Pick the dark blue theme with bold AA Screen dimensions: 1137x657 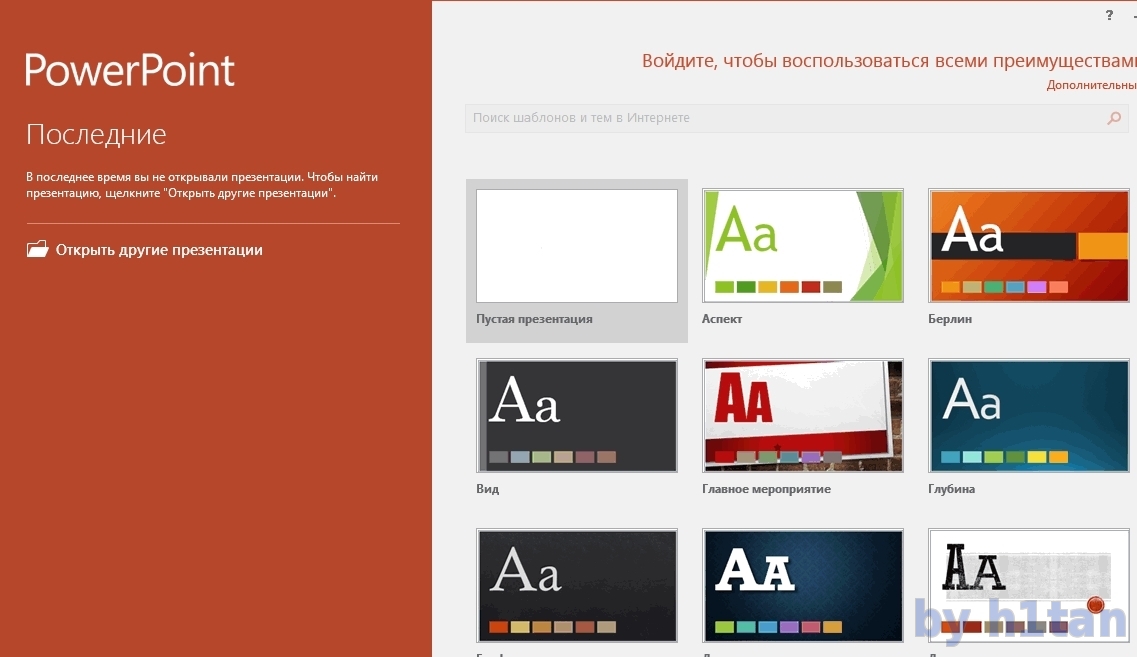tap(803, 586)
